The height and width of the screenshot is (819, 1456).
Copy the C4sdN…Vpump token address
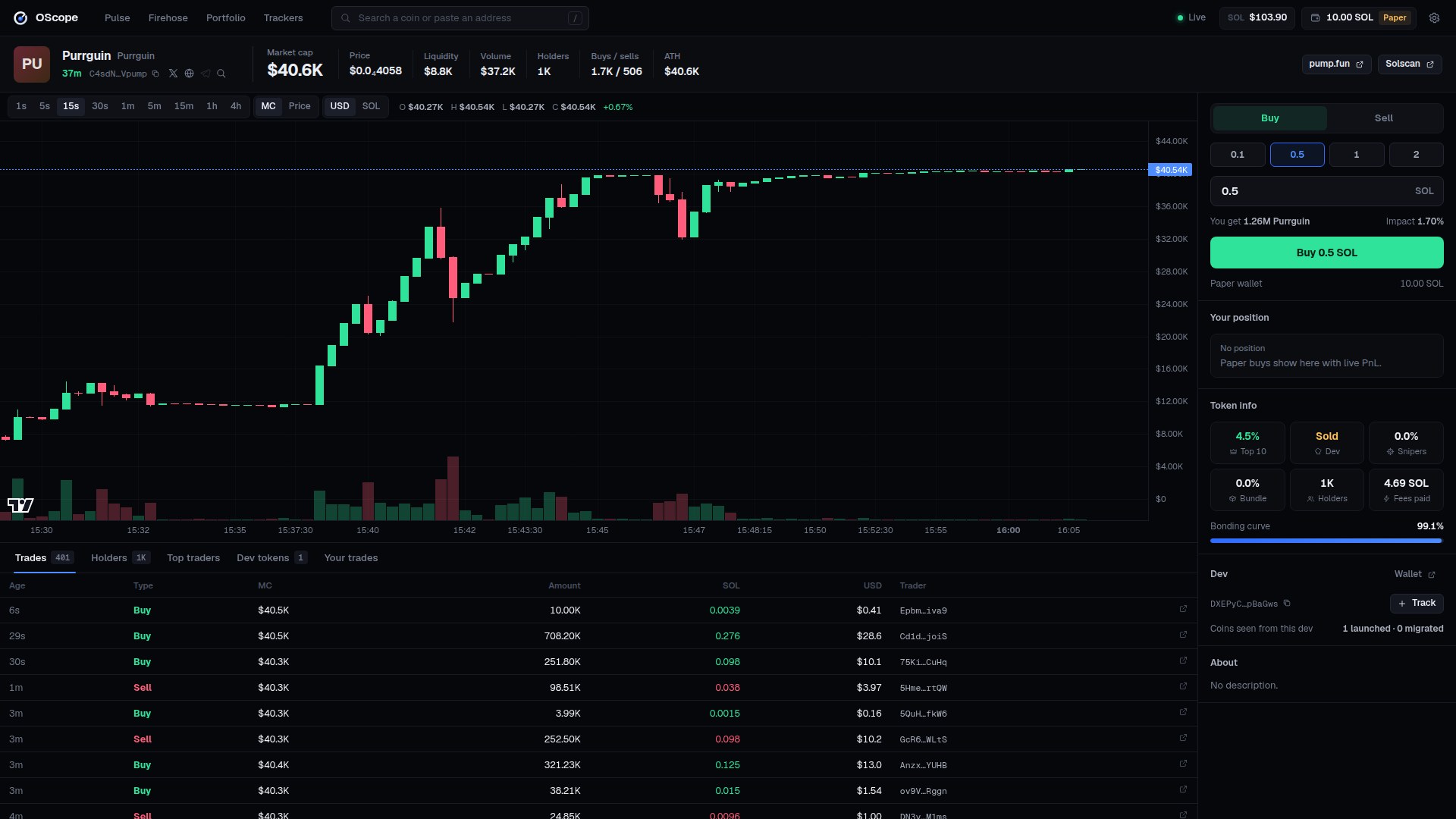point(155,74)
